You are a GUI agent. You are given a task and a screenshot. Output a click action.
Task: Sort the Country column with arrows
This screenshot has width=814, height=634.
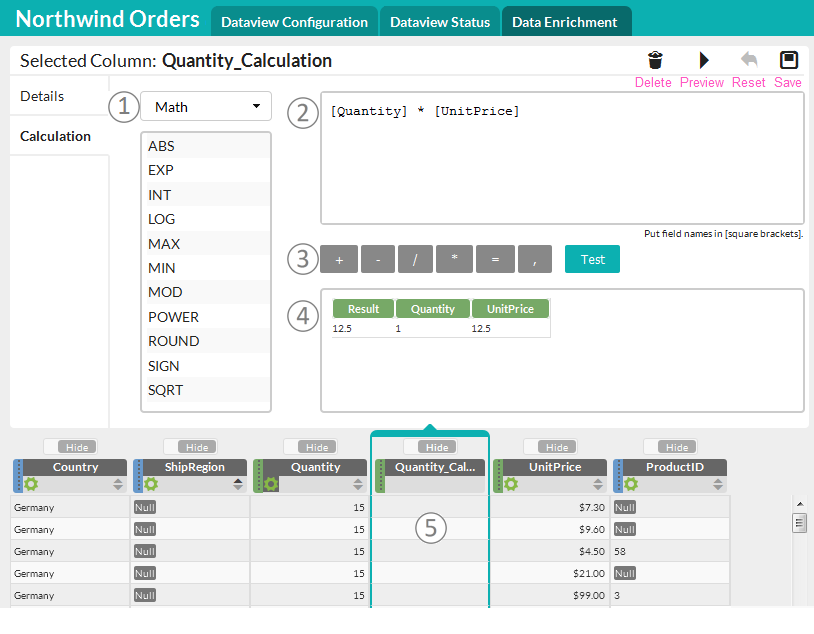pos(118,484)
